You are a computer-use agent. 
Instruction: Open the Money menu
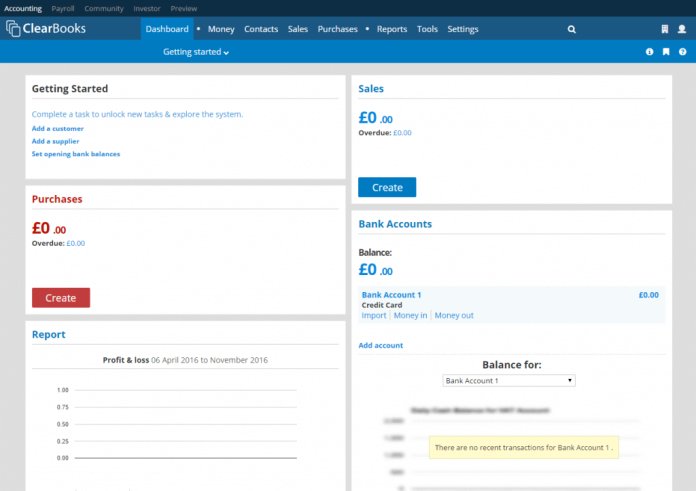221,29
